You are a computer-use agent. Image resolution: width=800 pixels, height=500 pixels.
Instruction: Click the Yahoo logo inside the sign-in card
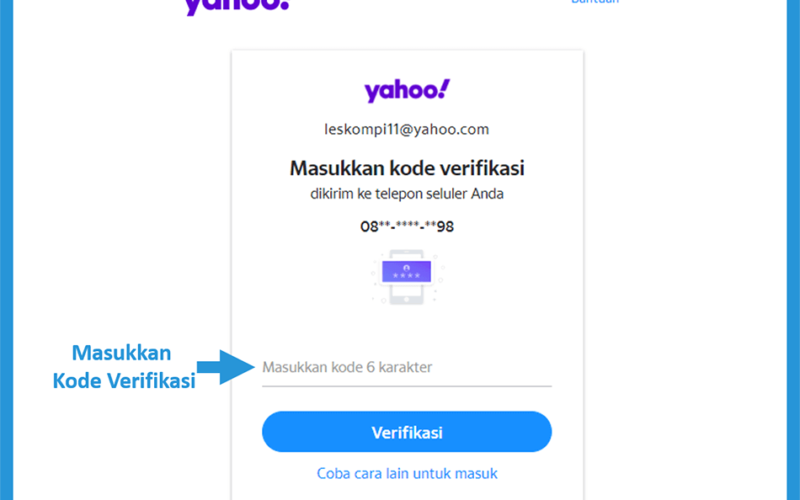coord(407,90)
